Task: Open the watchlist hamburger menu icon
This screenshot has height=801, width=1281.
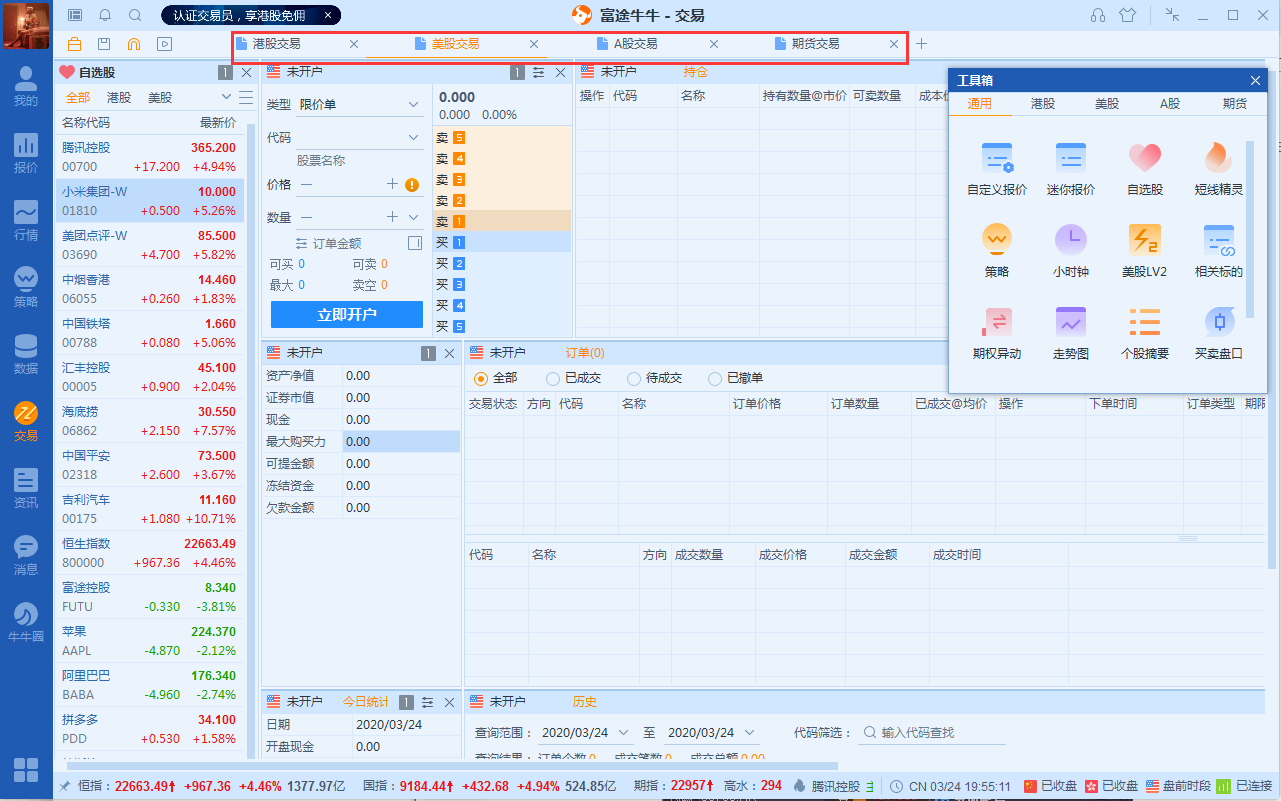Action: (245, 97)
